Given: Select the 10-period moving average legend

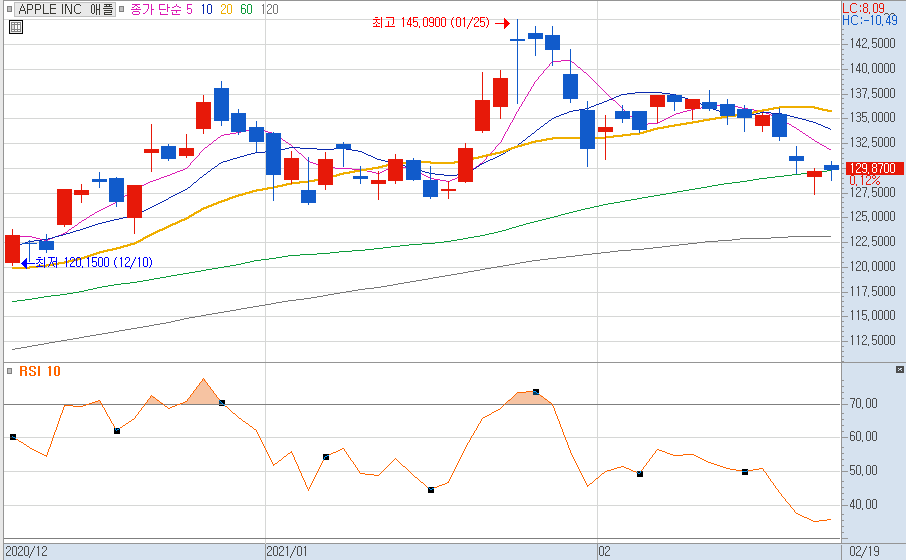Looking at the screenshot, I should point(206,9).
